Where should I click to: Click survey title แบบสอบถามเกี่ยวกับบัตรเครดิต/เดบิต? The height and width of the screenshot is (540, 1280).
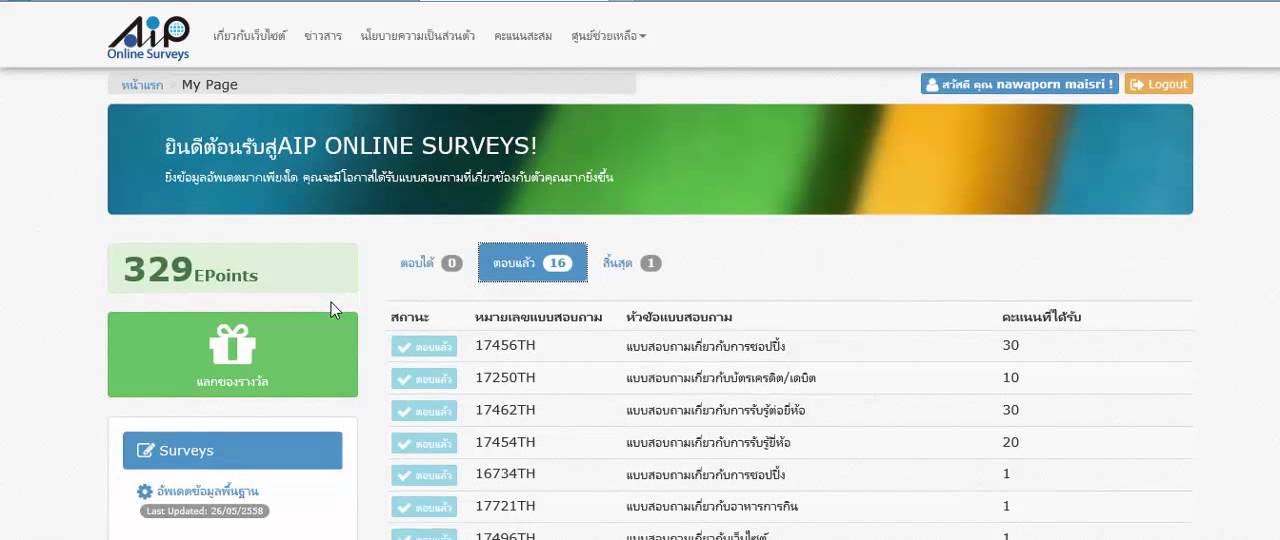[x=721, y=378]
